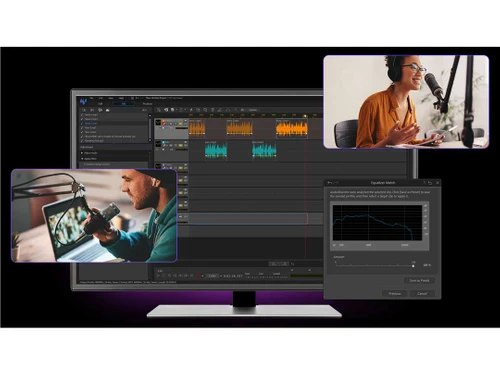The width and height of the screenshot is (500, 375).
Task: Click the Previous button
Action: 395,294
